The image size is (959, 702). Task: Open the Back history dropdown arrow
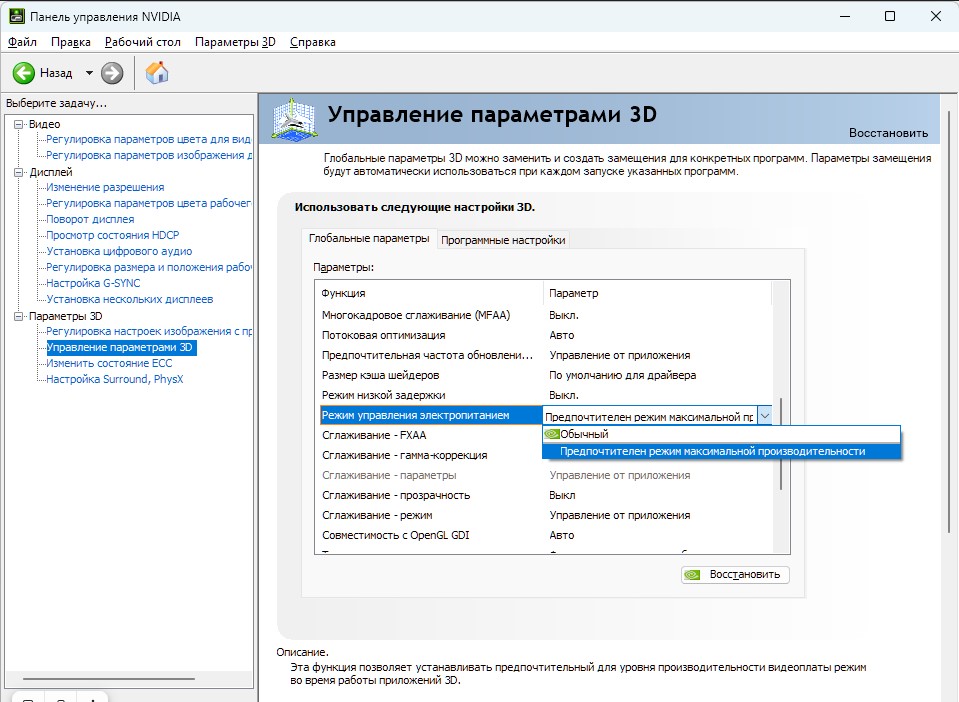(89, 73)
